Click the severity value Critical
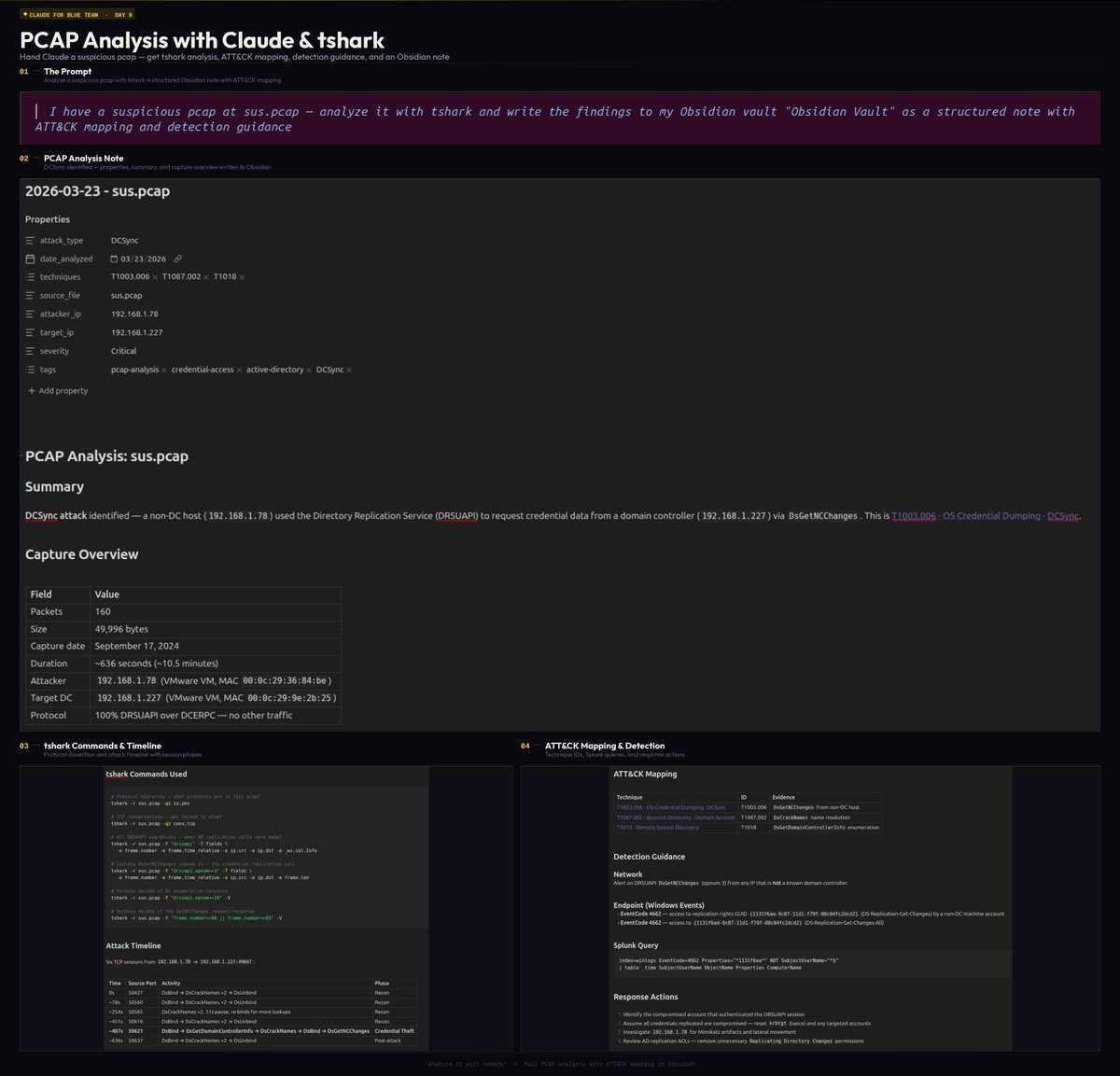Image resolution: width=1120 pixels, height=1076 pixels. [x=123, y=351]
